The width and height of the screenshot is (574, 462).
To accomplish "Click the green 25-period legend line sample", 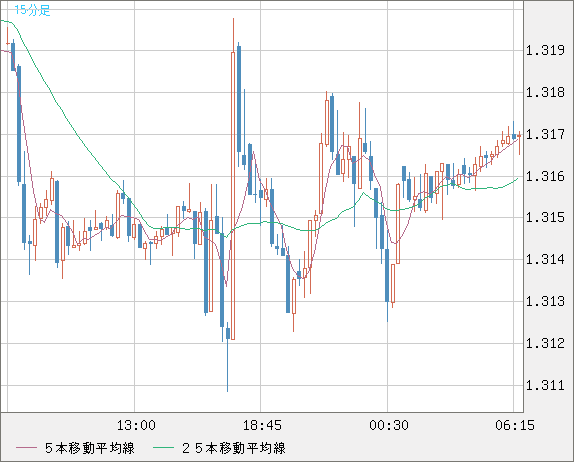I will tap(163, 448).
